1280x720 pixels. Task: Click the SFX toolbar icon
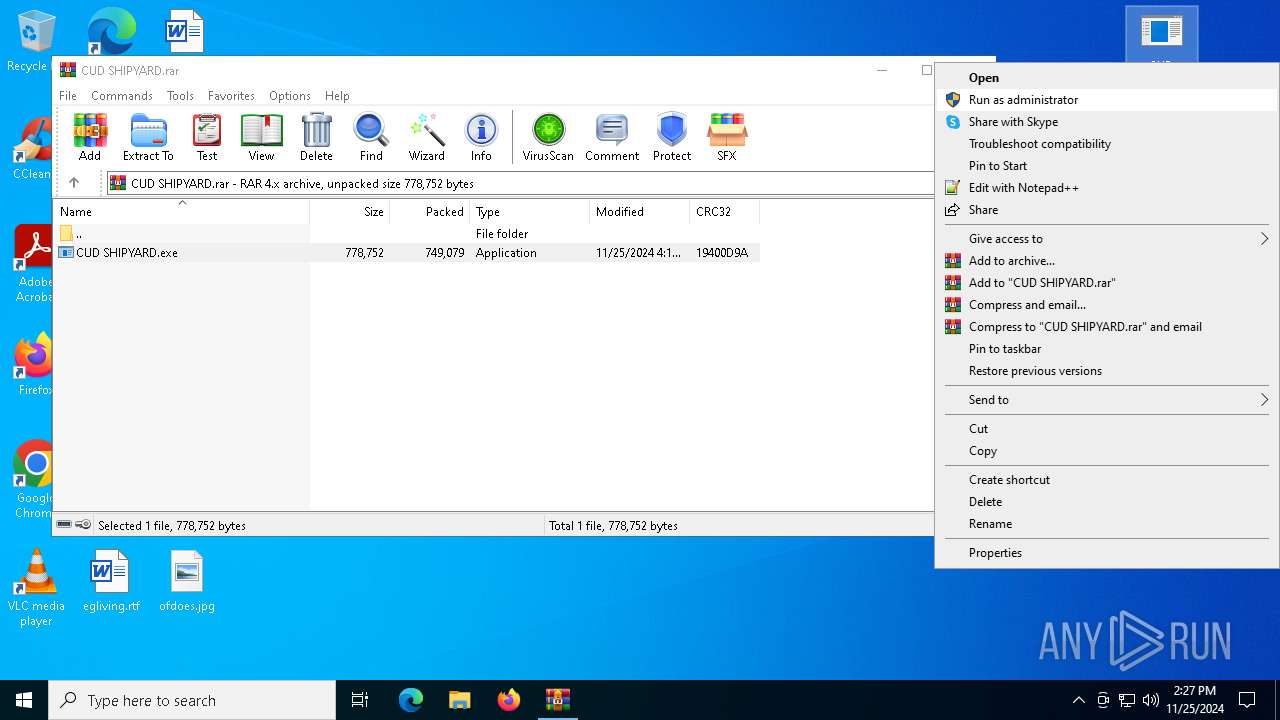(727, 137)
